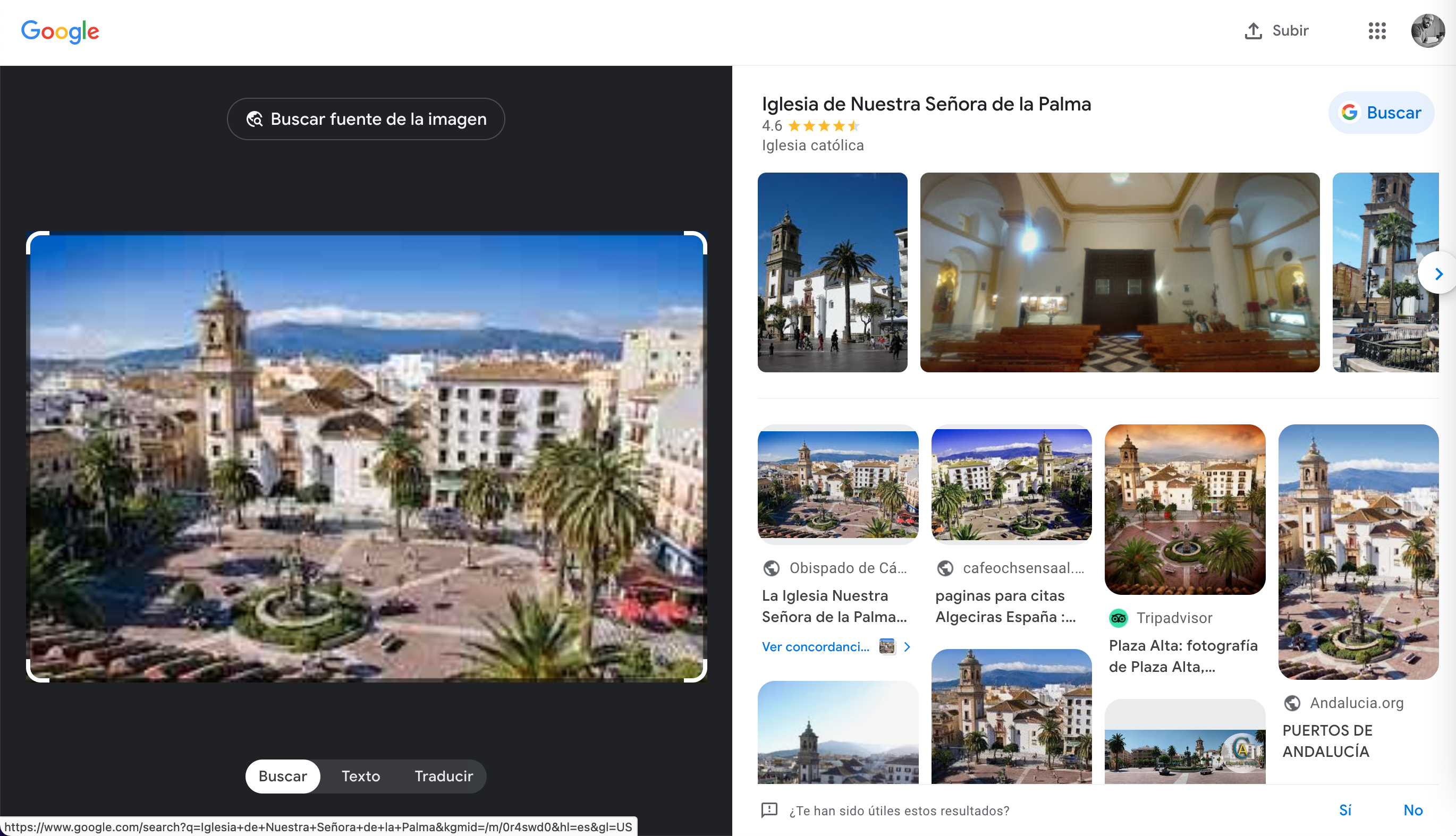This screenshot has height=836, width=1456.
Task: Open the feedback speech bubble icon
Action: pyautogui.click(x=768, y=811)
